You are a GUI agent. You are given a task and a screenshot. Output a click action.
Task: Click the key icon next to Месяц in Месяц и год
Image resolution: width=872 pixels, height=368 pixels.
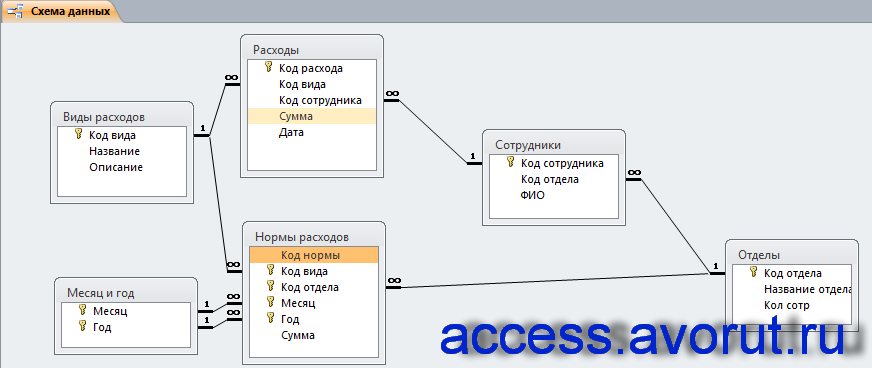(x=82, y=310)
